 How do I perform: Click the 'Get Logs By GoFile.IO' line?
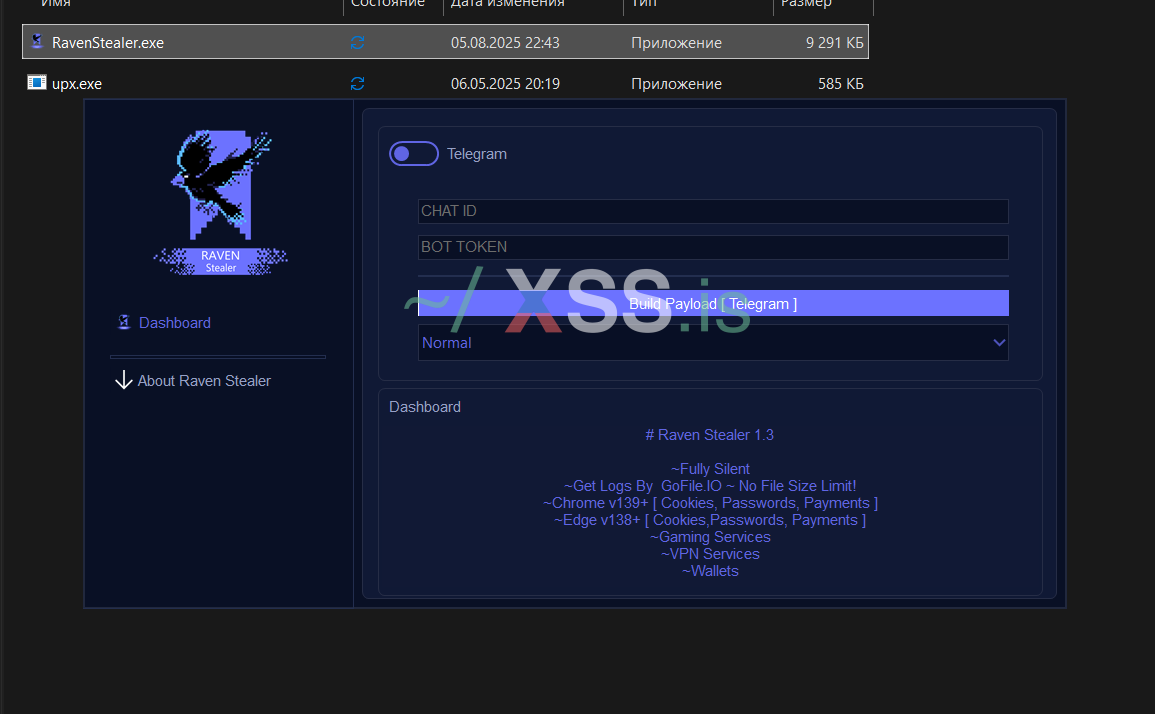click(x=710, y=486)
